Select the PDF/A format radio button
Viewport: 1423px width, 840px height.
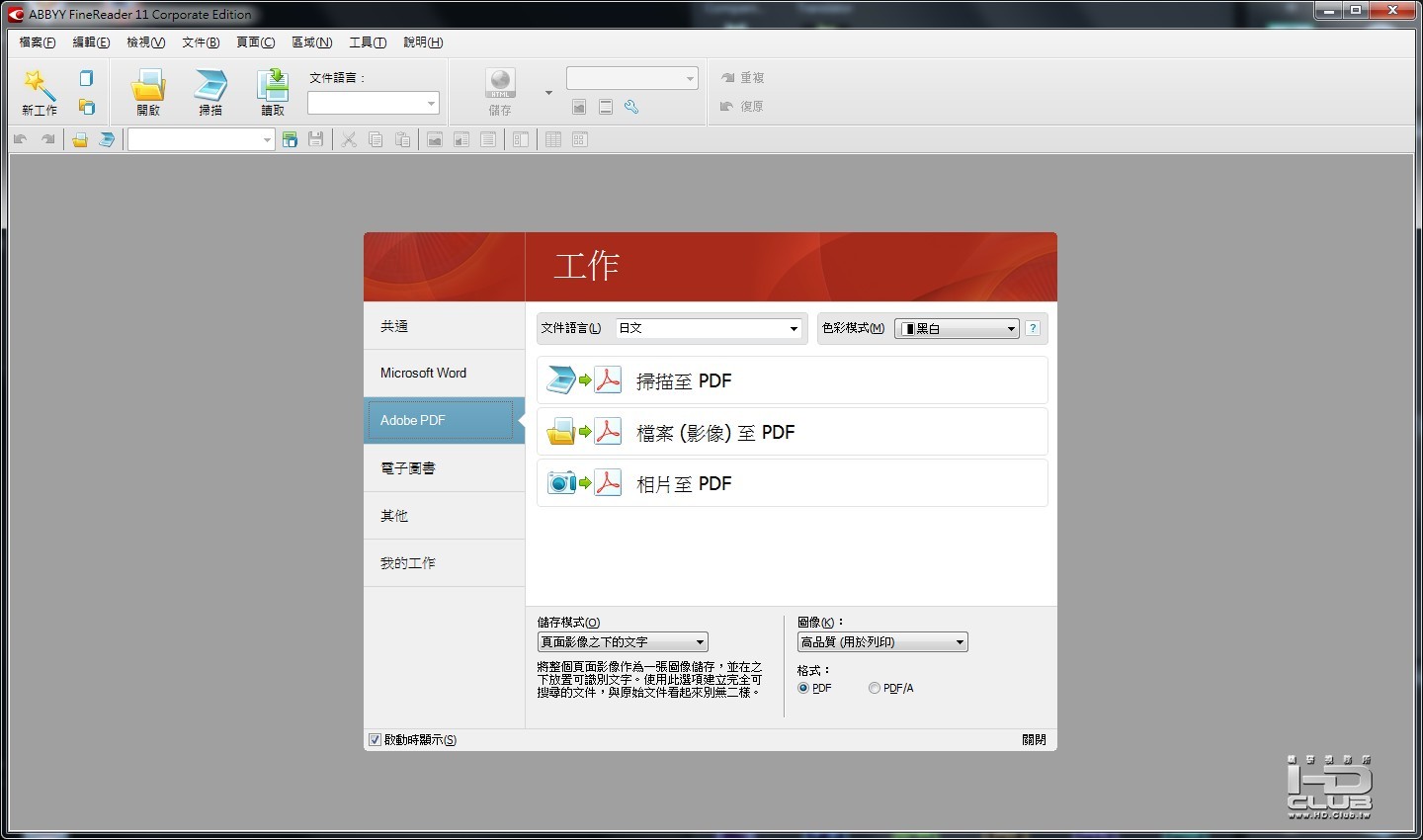[875, 689]
